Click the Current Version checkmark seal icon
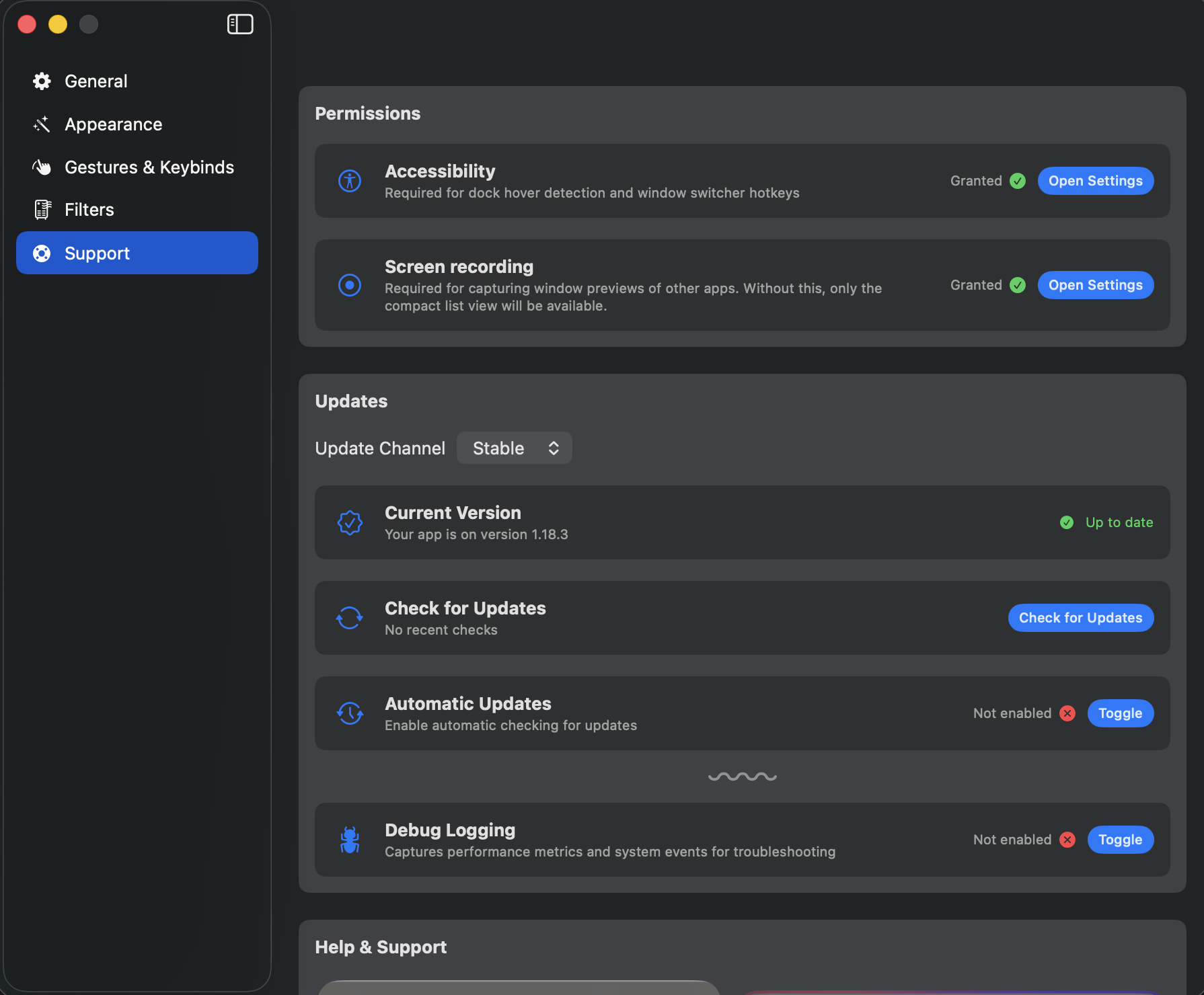 [x=350, y=522]
